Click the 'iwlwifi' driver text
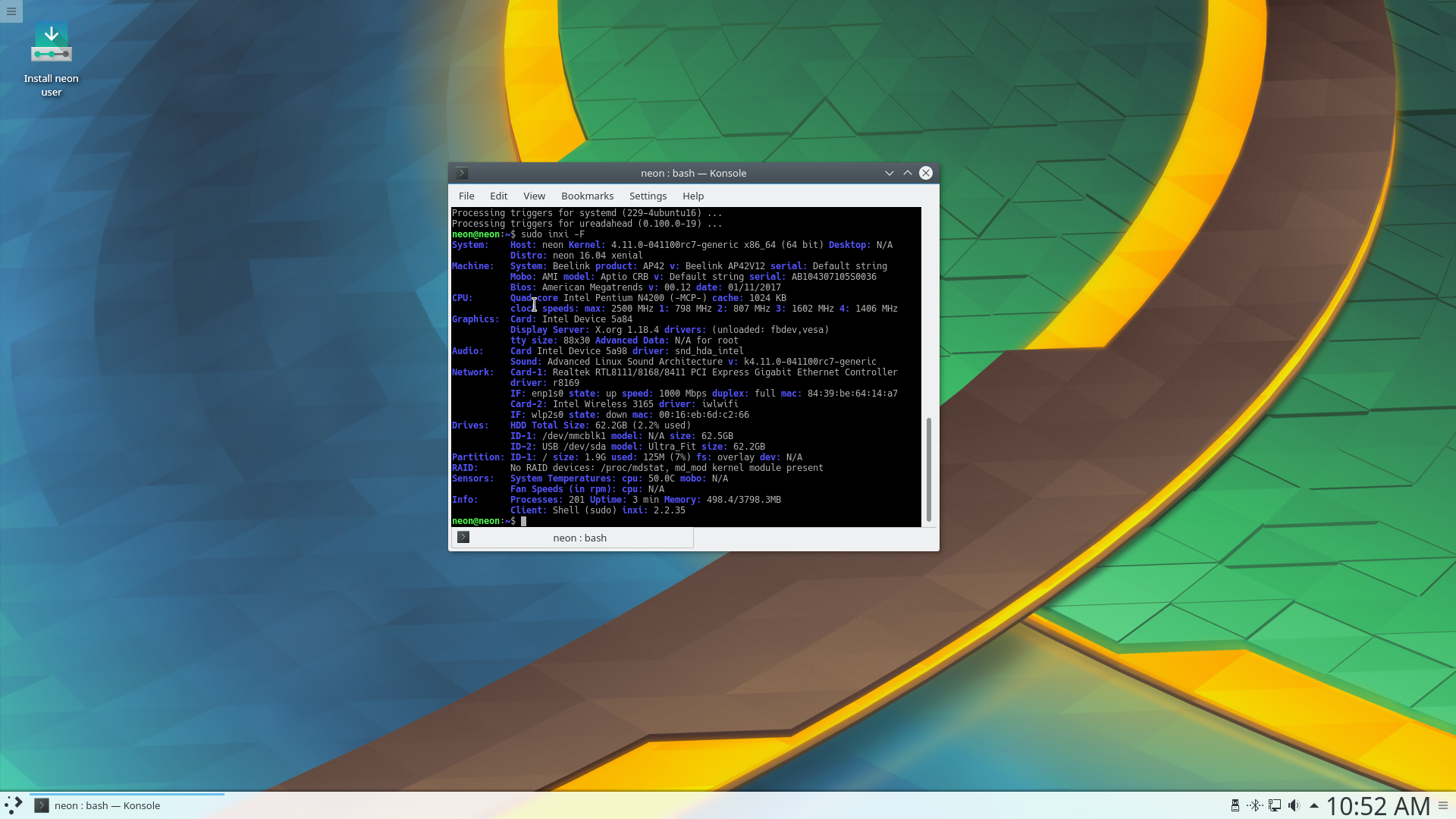 pos(720,404)
